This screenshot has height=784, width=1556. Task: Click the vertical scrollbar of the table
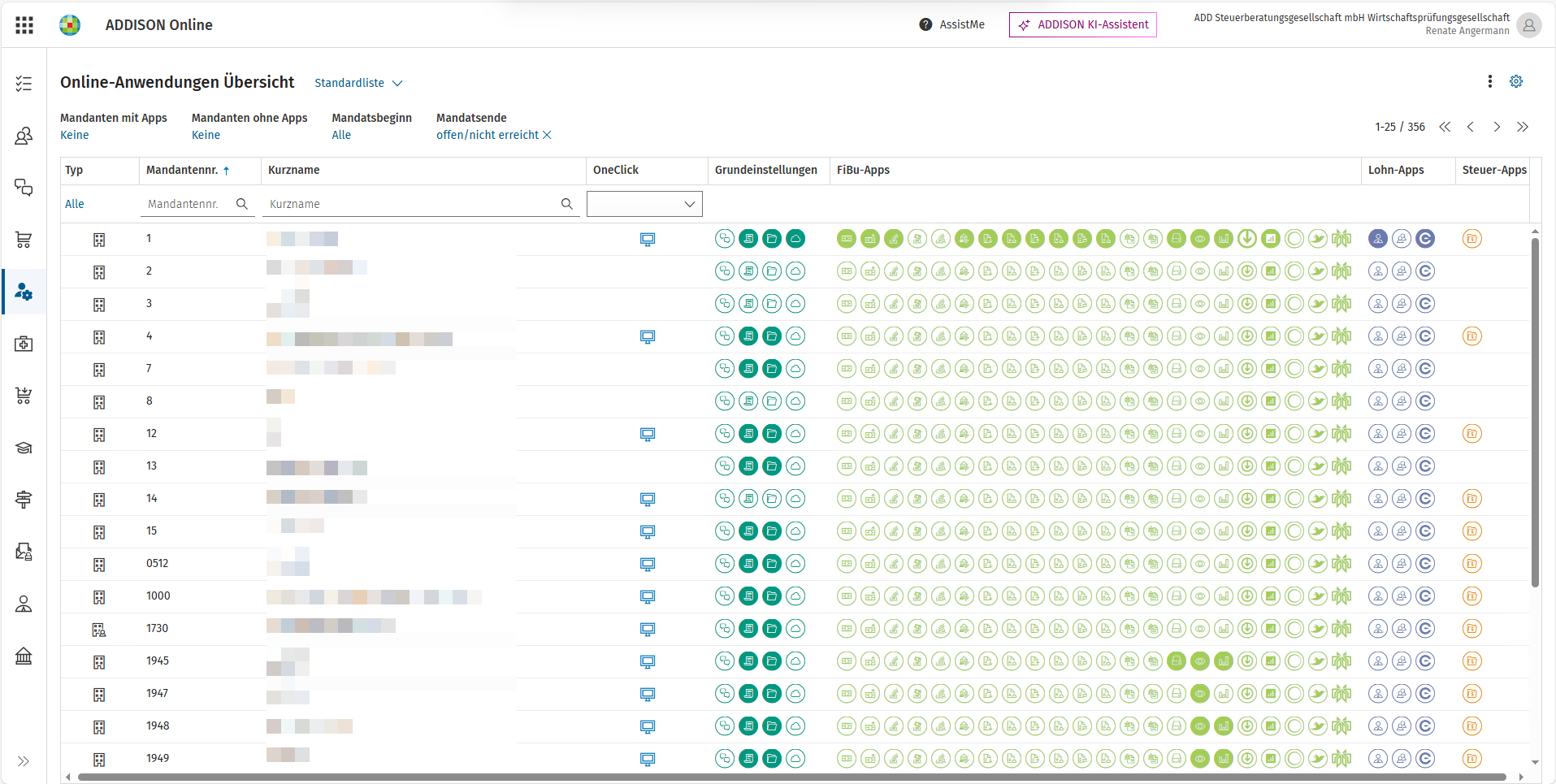click(1535, 412)
